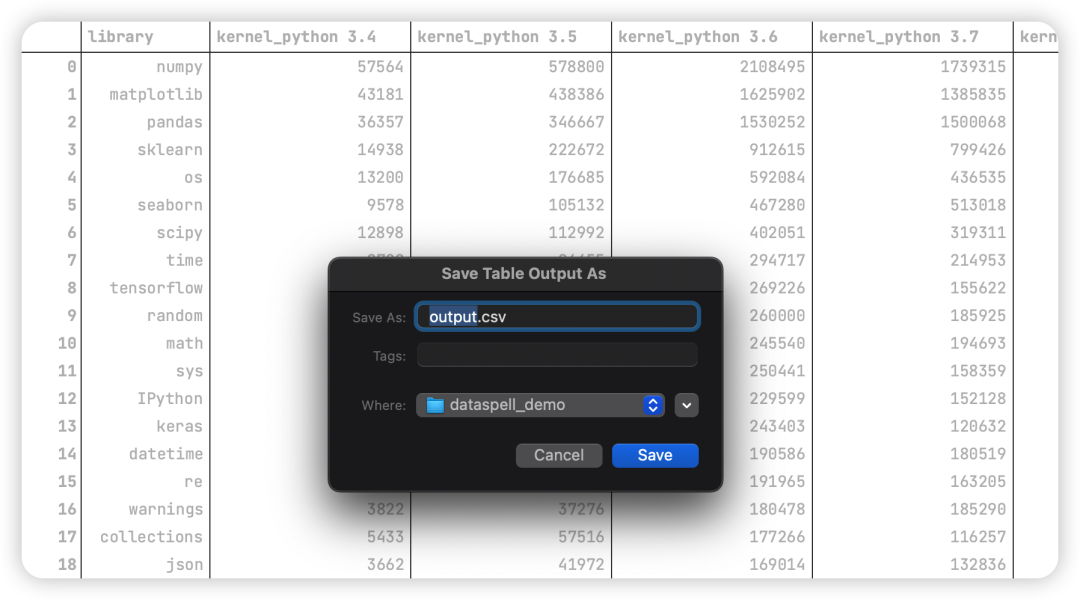The width and height of the screenshot is (1080, 600).
Task: Click the os library cell
Action: click(194, 177)
